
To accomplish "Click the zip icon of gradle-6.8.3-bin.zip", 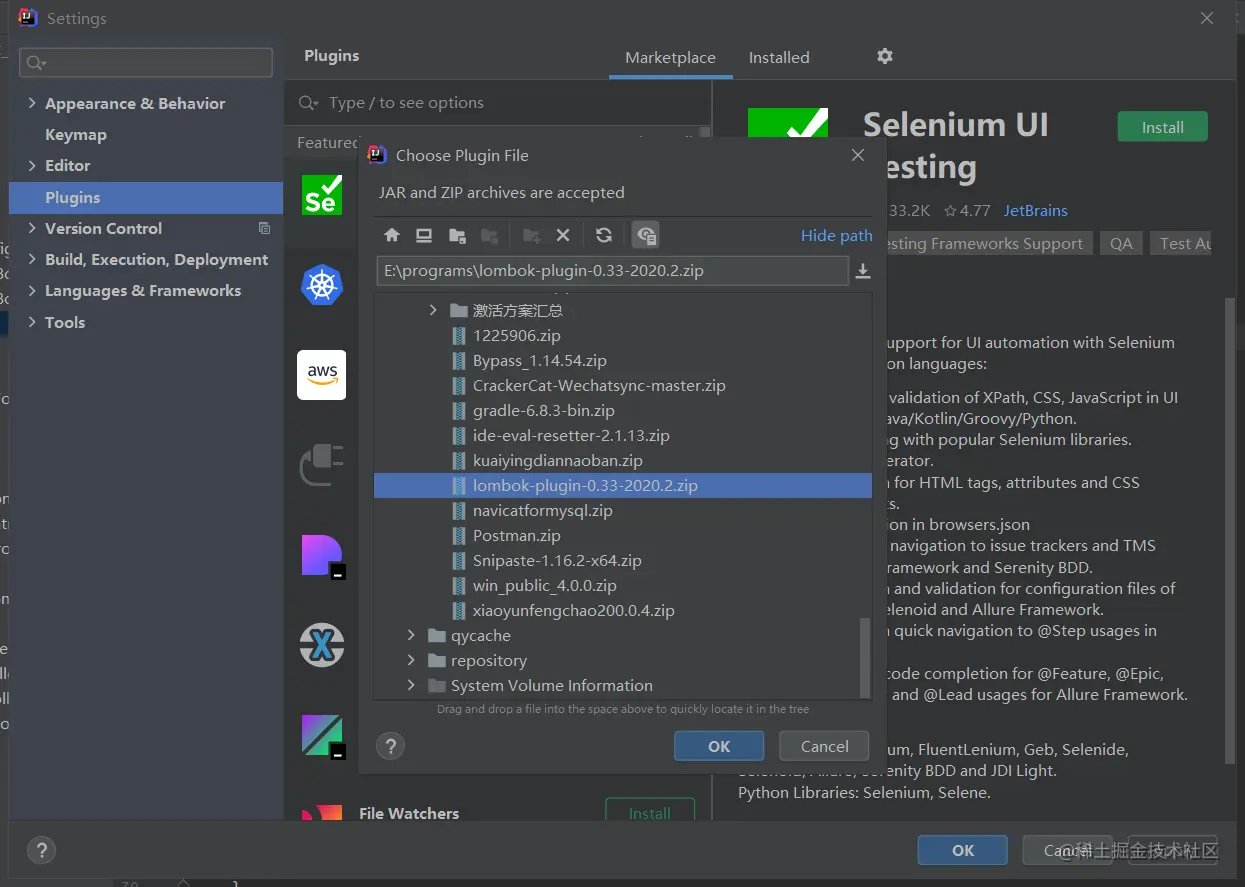I will point(459,410).
